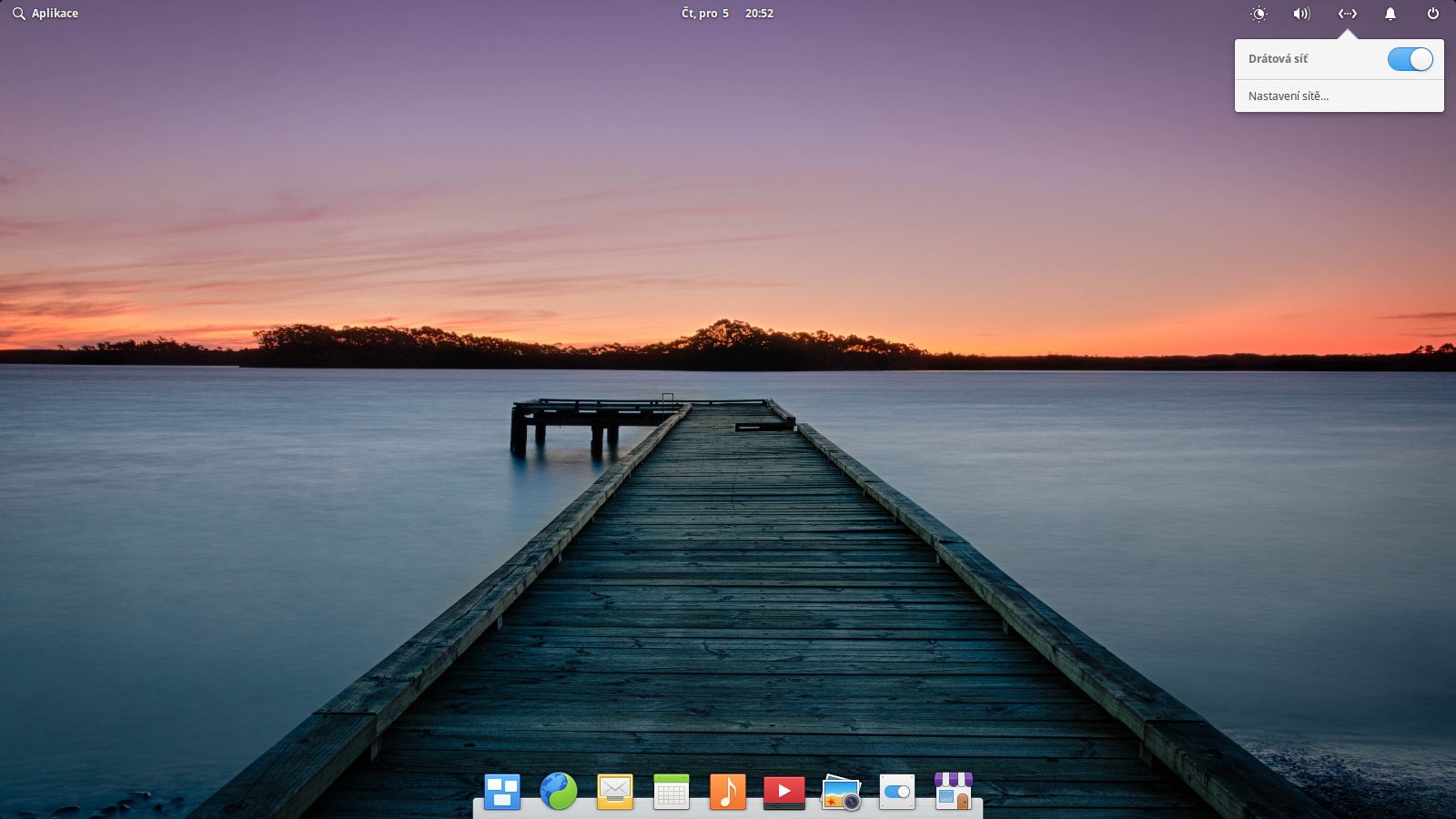1456x819 pixels.
Task: Disable the Drátová síť wired network toggle
Action: [1410, 58]
